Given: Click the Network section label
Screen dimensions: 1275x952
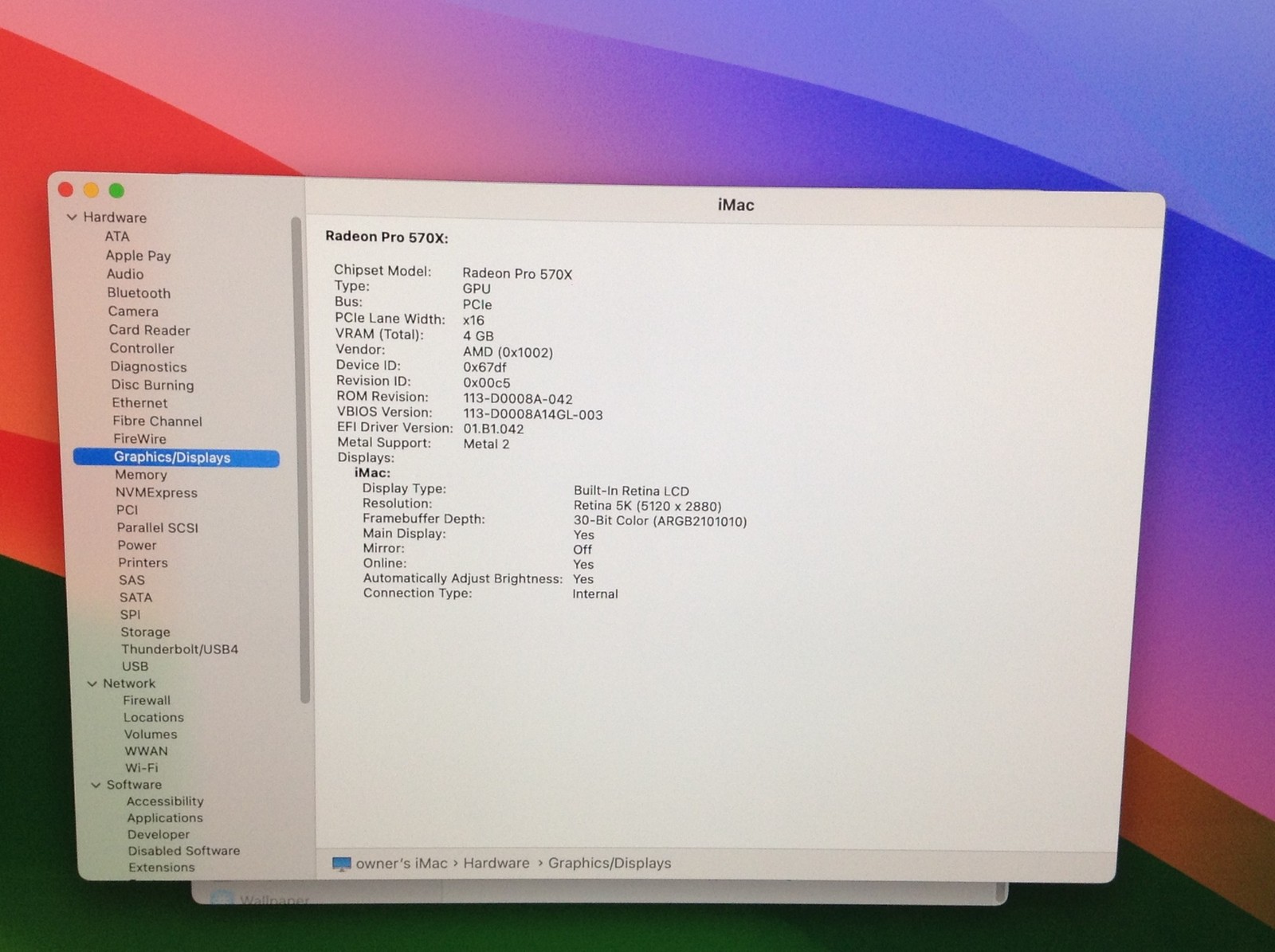Looking at the screenshot, I should (129, 684).
